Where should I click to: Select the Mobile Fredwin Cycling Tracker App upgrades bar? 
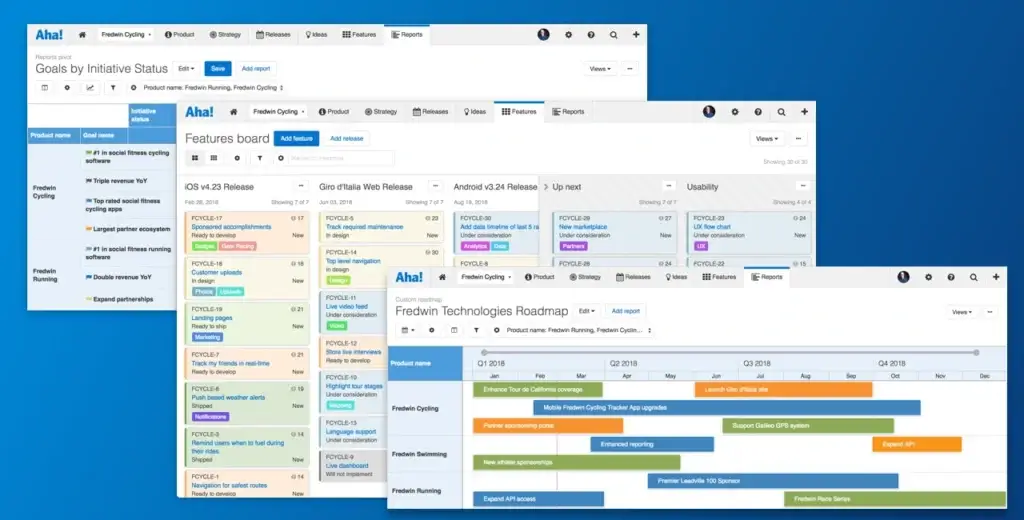(727, 408)
